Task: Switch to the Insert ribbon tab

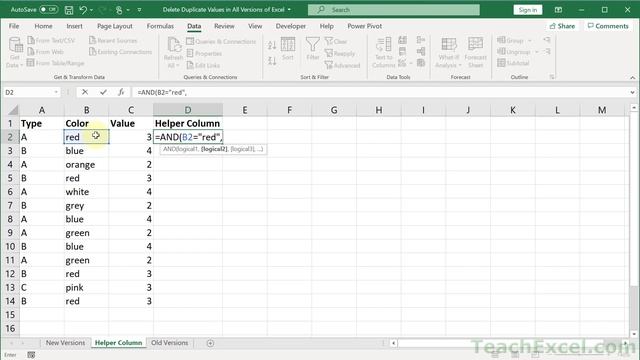Action: 74,26
